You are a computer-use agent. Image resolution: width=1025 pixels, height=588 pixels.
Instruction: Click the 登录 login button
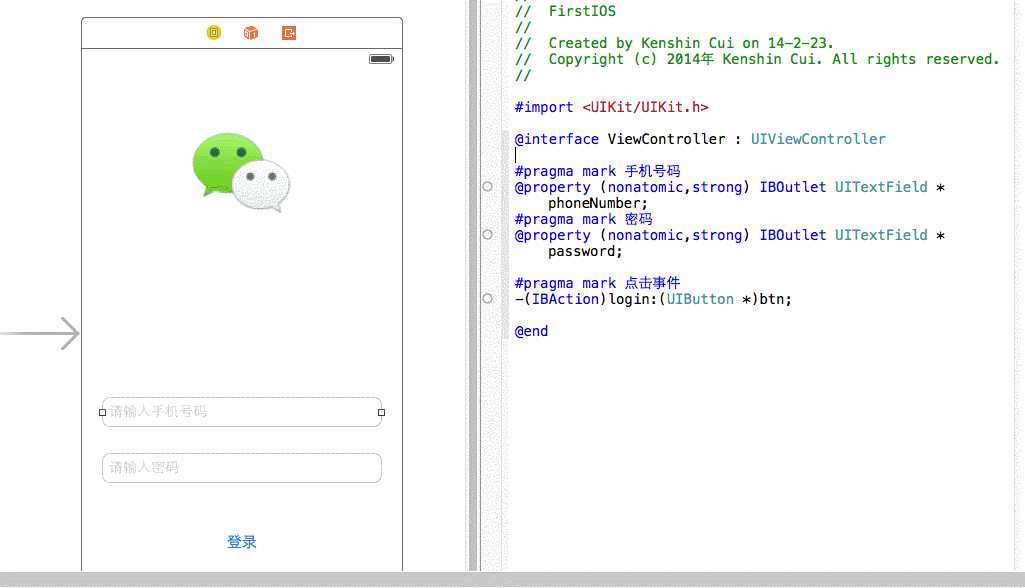[x=242, y=541]
